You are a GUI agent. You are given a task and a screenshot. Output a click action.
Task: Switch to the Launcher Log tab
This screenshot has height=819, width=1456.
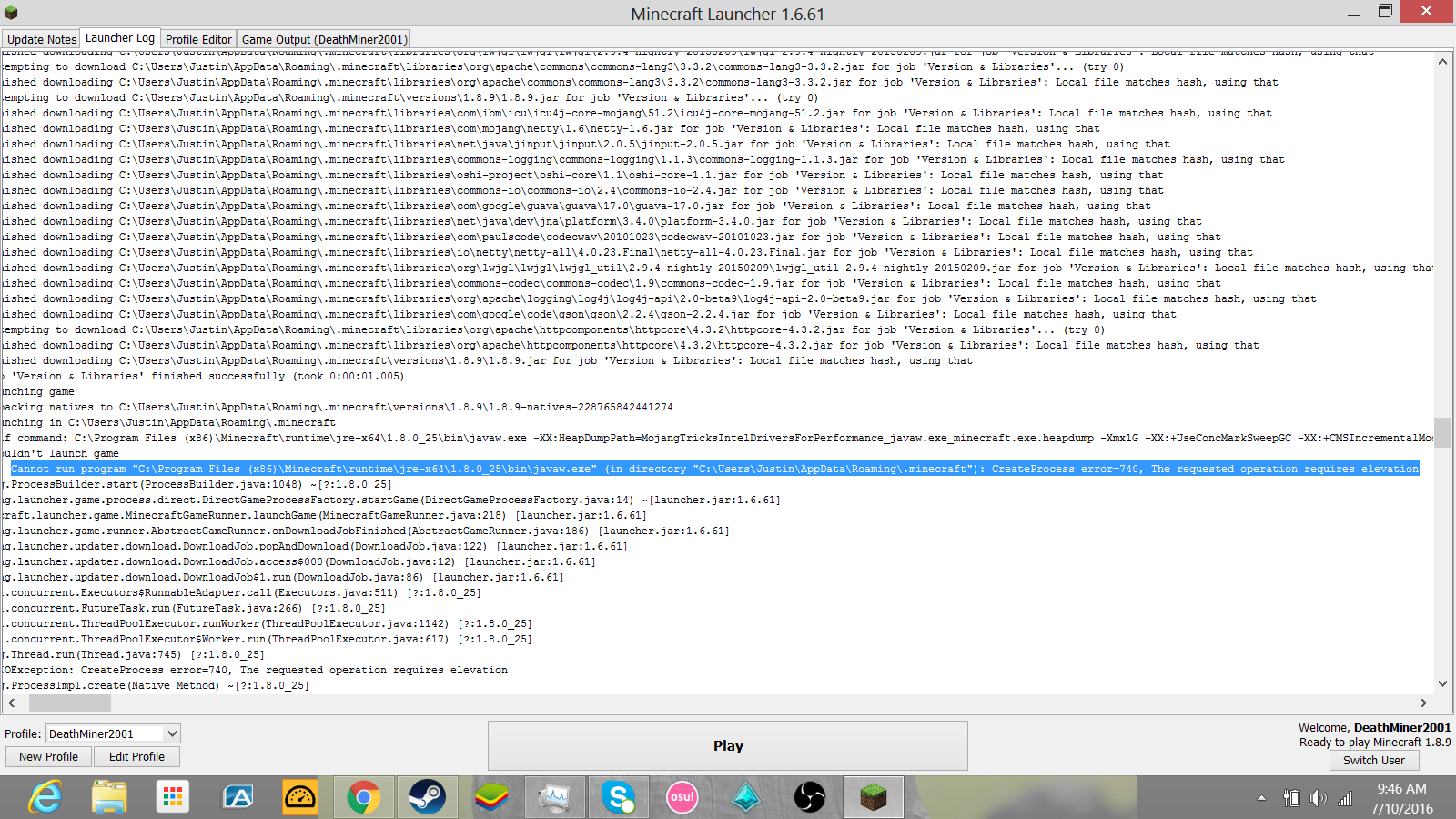coord(120,38)
